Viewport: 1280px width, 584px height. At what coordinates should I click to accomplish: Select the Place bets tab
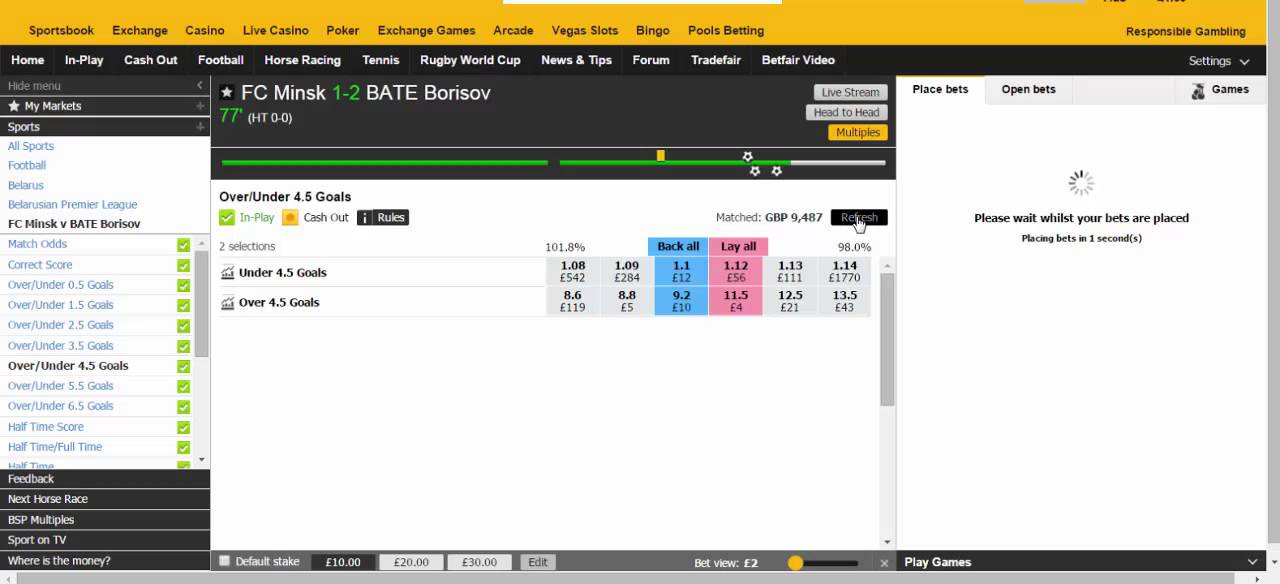click(940, 89)
